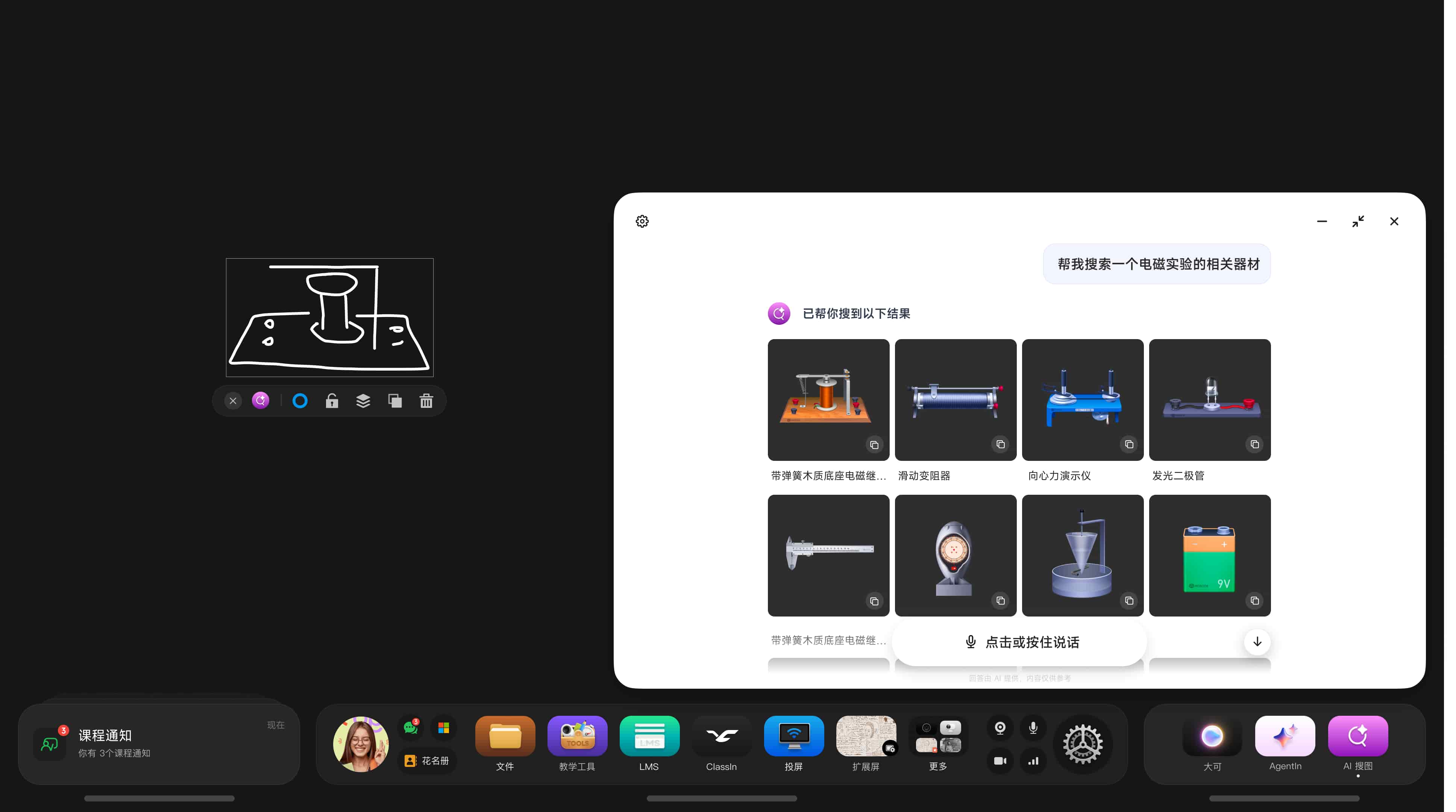This screenshot has width=1456, height=812.
Task: Pick the blue circle stroke color
Action: [x=300, y=401]
